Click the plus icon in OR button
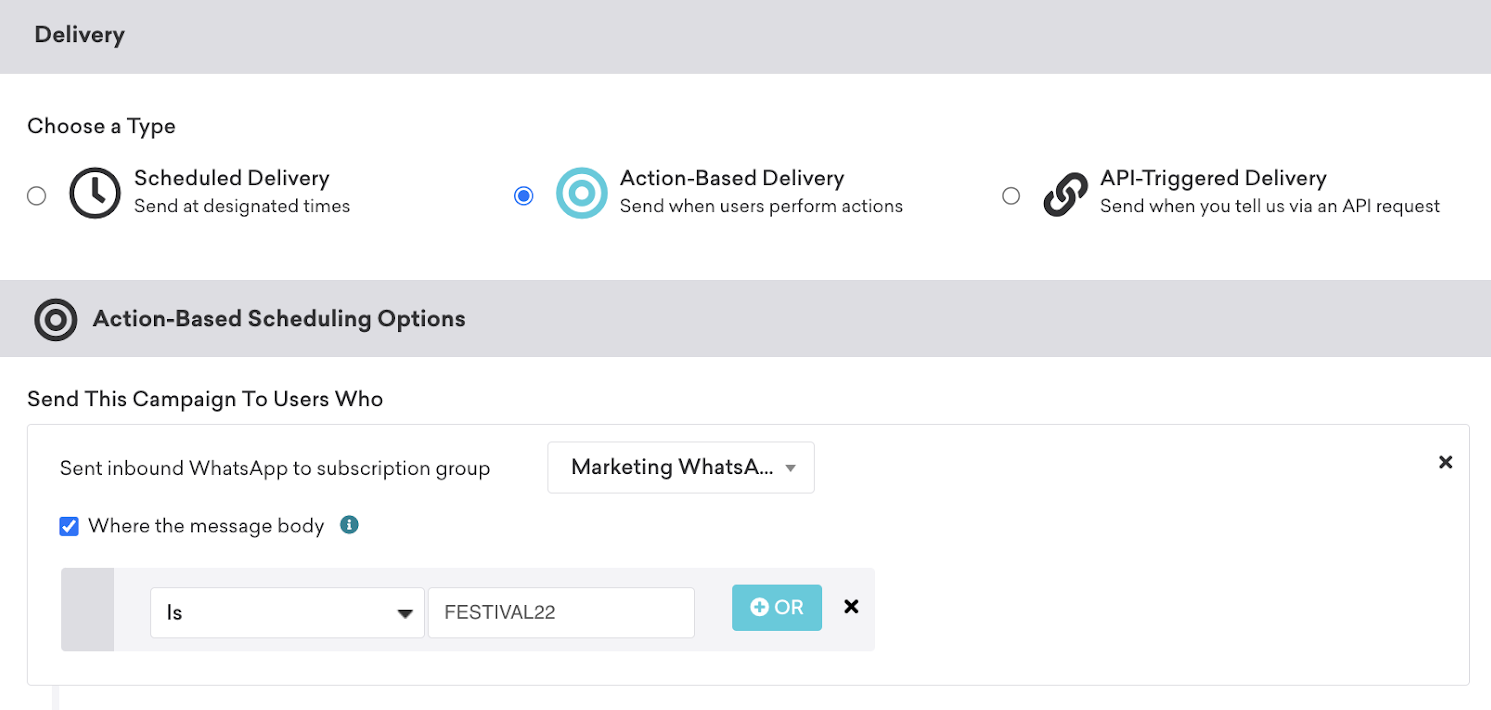Screen dimensions: 1491x710 [x=760, y=607]
